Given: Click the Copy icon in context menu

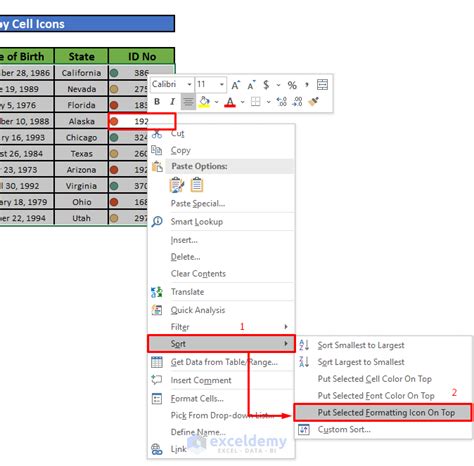Looking at the screenshot, I should [x=157, y=150].
